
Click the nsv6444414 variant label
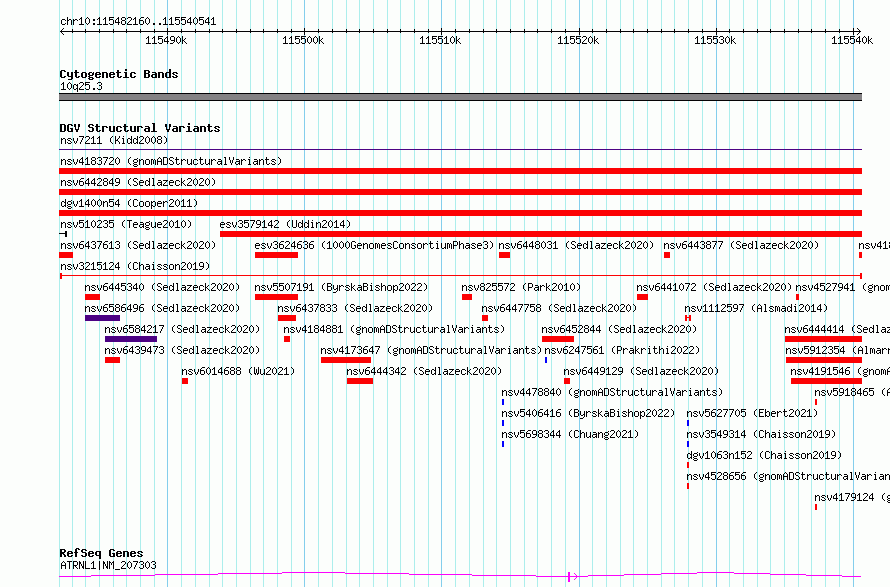click(837, 329)
